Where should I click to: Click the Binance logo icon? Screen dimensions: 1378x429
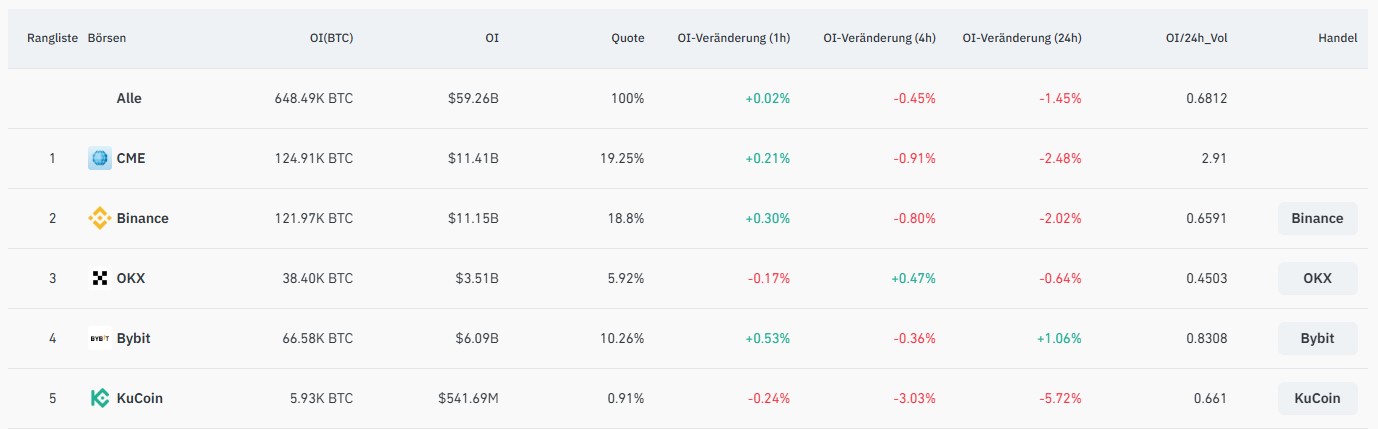click(x=100, y=218)
